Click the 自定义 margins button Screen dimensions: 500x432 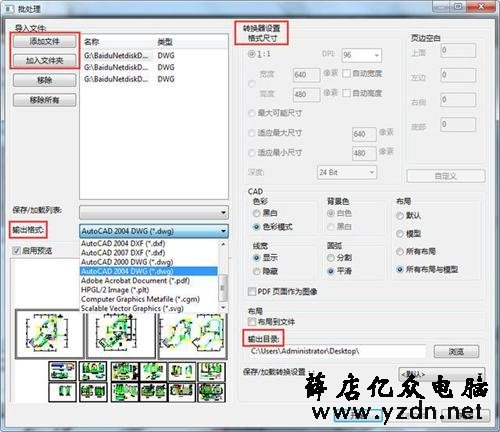click(446, 176)
